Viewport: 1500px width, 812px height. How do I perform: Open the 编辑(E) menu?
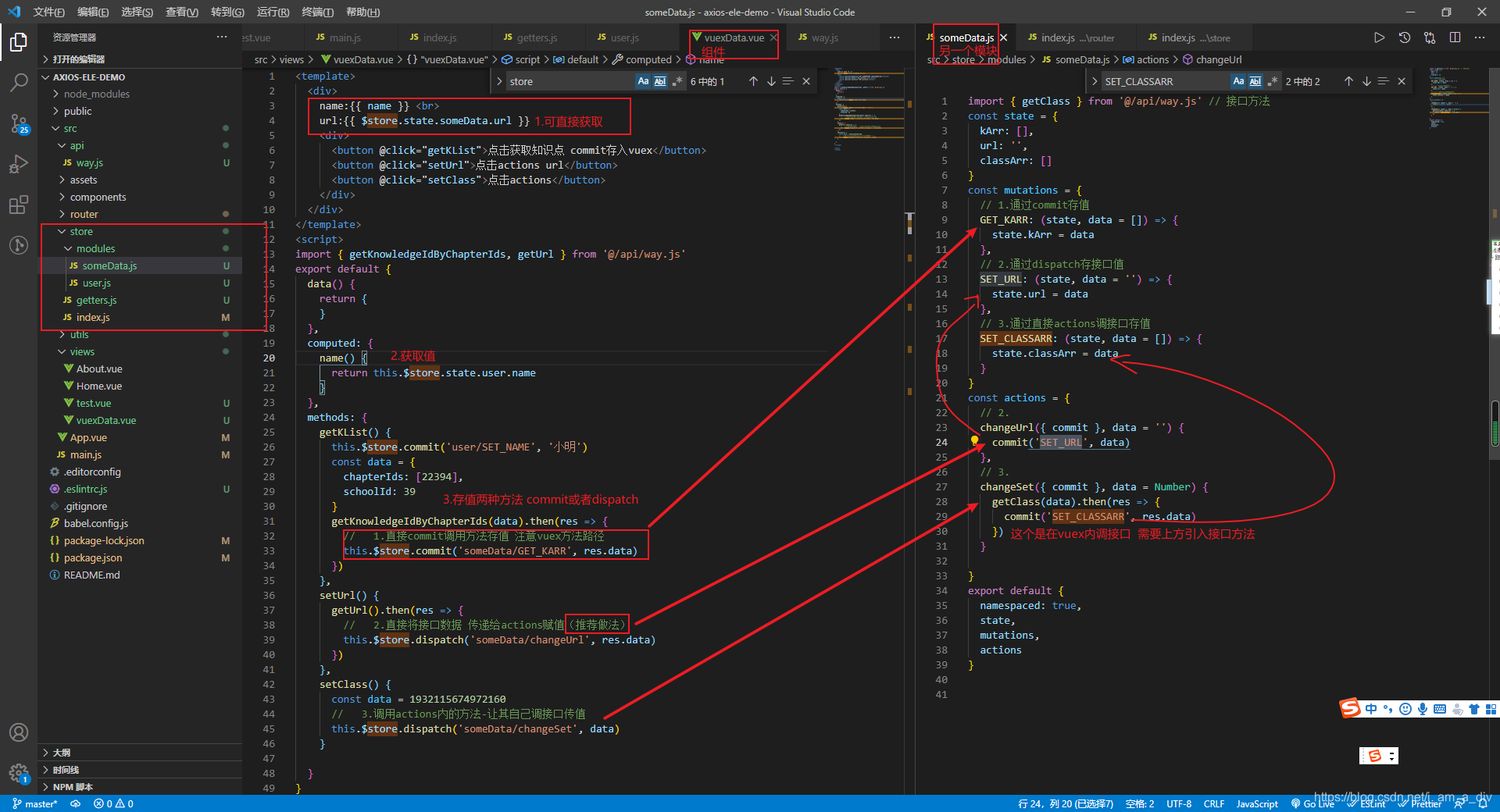point(93,12)
